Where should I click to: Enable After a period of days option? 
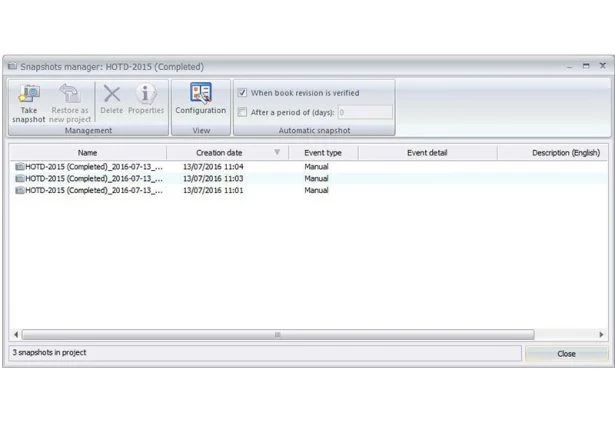[x=243, y=112]
